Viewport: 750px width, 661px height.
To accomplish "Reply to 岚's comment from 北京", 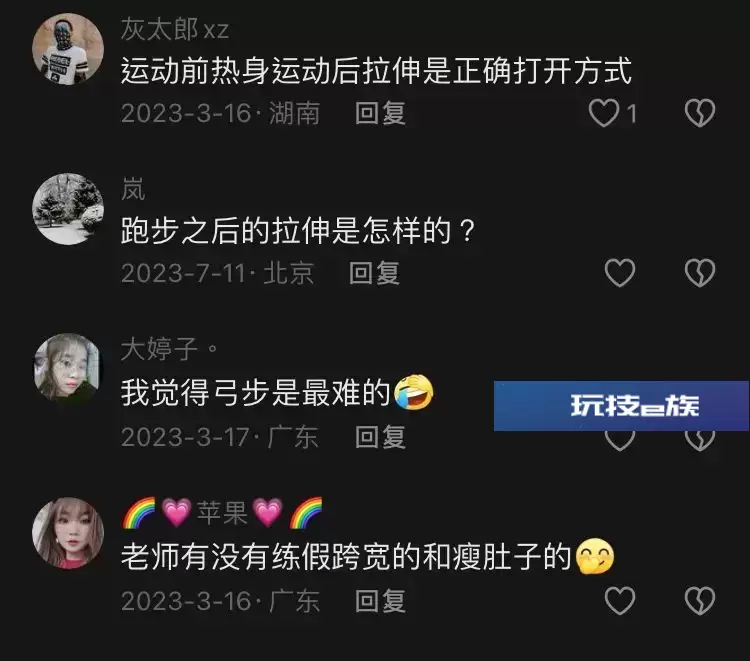I will point(374,274).
